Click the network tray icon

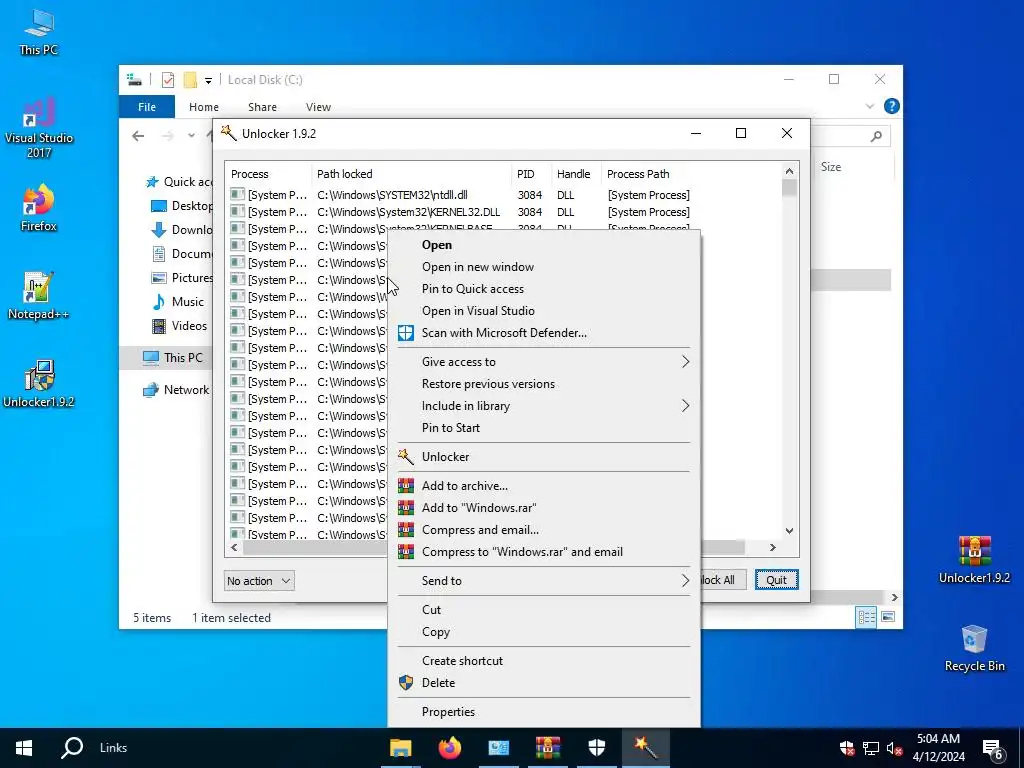point(871,748)
